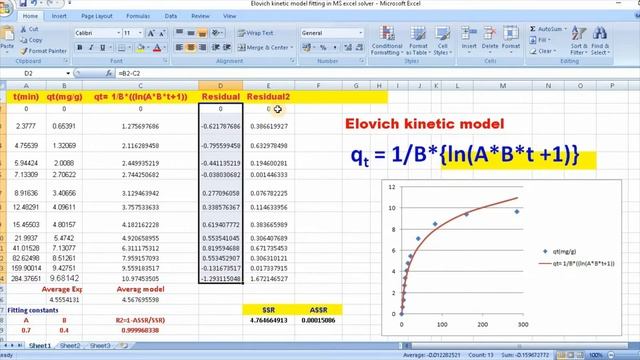Toggle Italic formatting
640x360 pixels.
click(x=91, y=48)
